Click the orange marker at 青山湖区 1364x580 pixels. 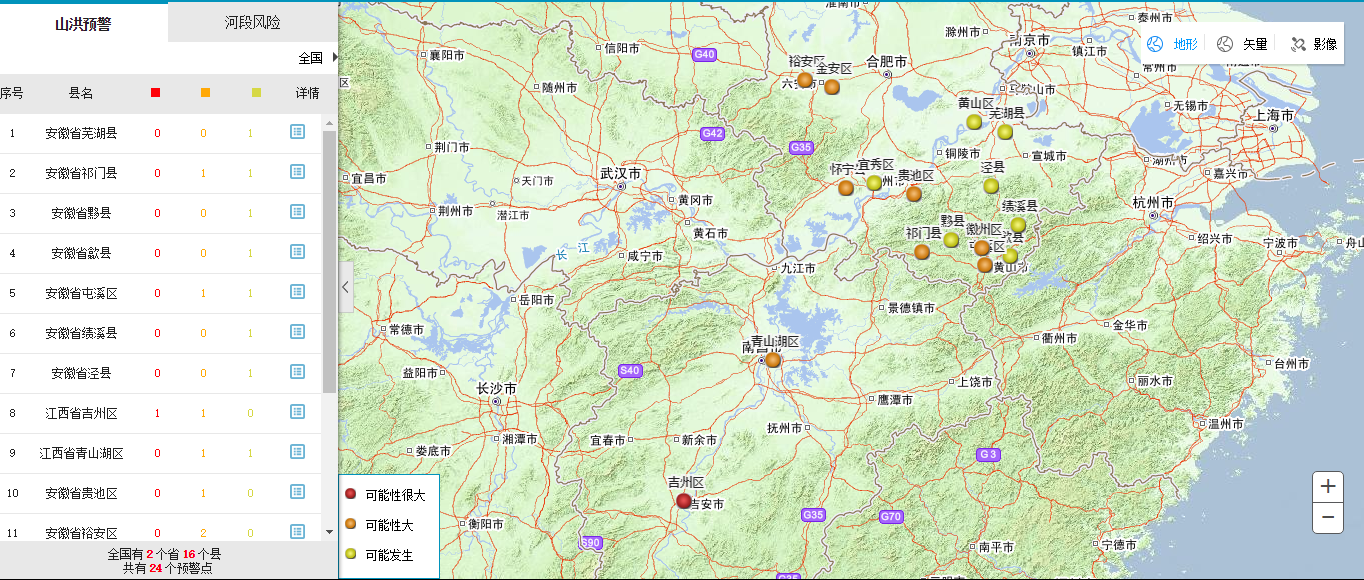pyautogui.click(x=773, y=360)
